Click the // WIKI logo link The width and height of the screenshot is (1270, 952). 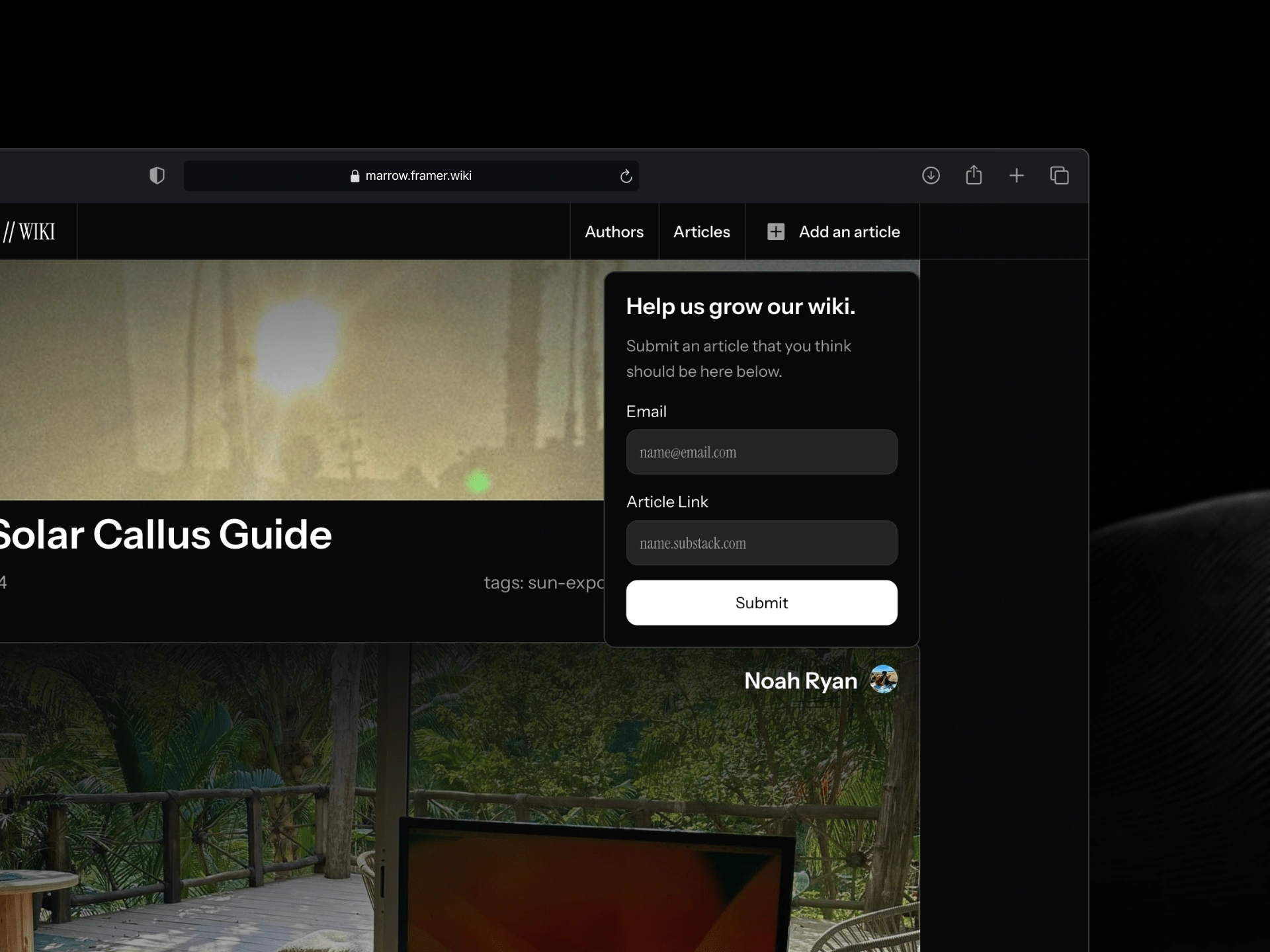coord(29,231)
